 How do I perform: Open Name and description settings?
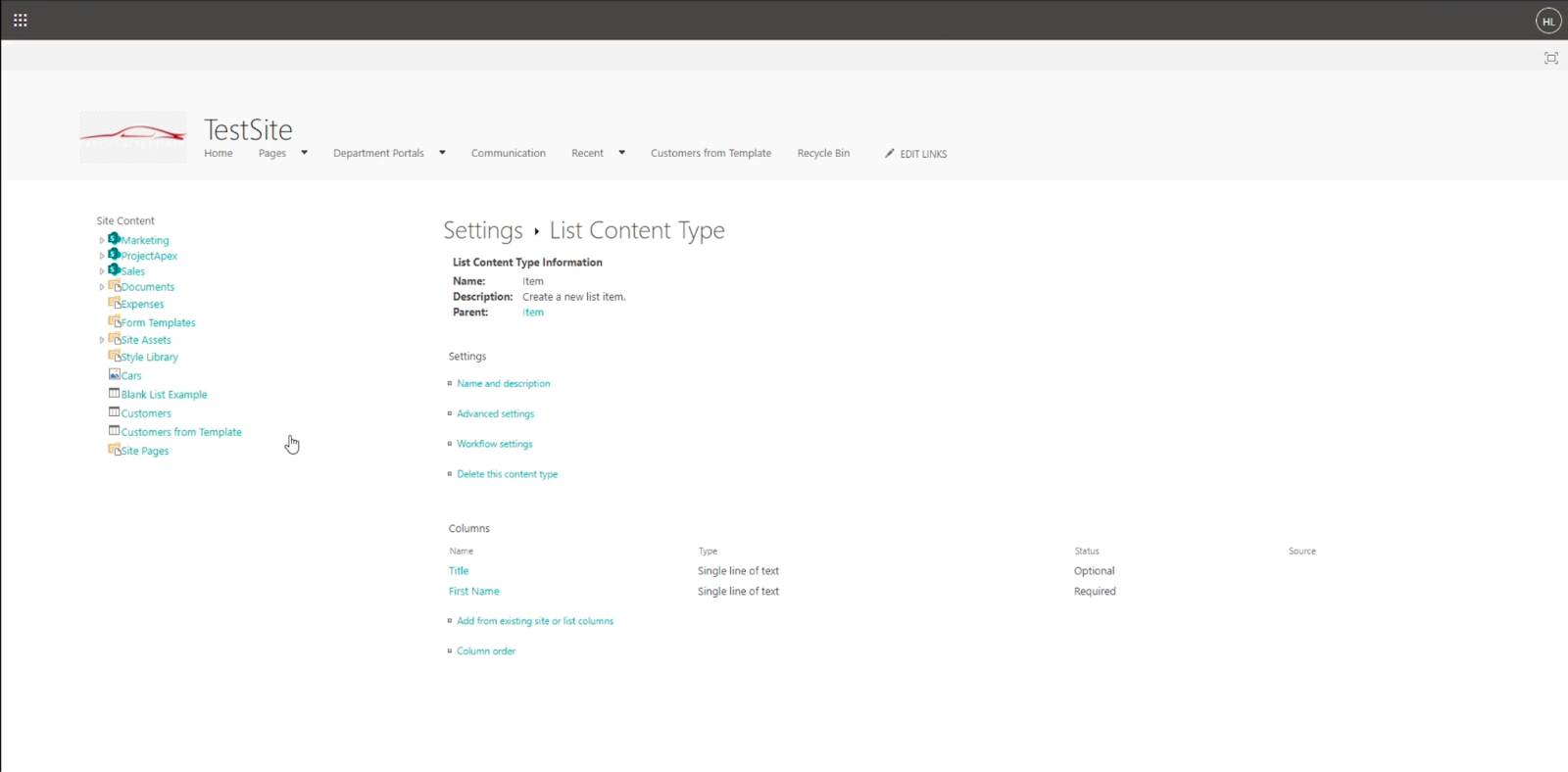(x=504, y=383)
